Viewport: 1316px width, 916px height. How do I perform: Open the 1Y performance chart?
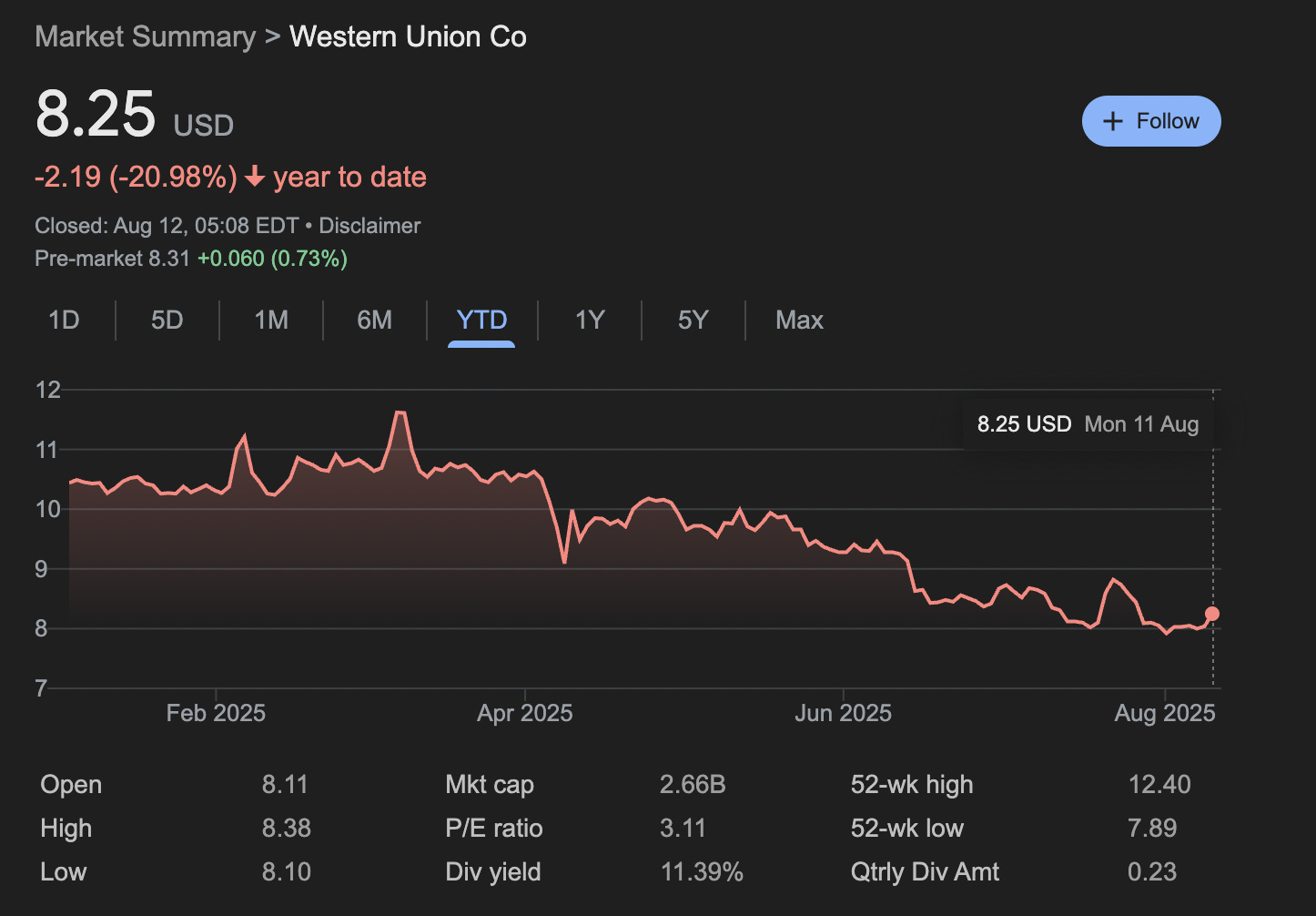590,321
